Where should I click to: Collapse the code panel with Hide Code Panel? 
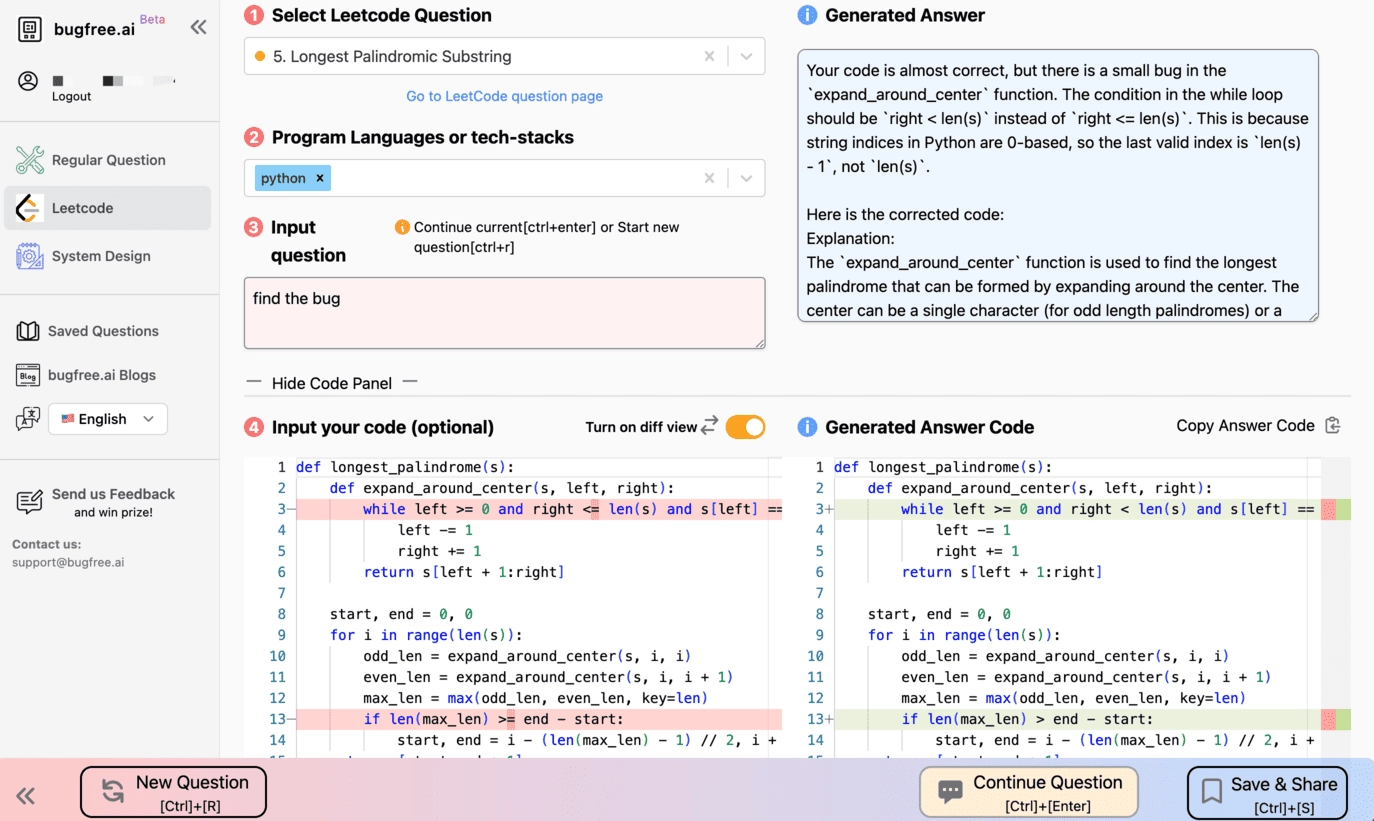pyautogui.click(x=331, y=383)
